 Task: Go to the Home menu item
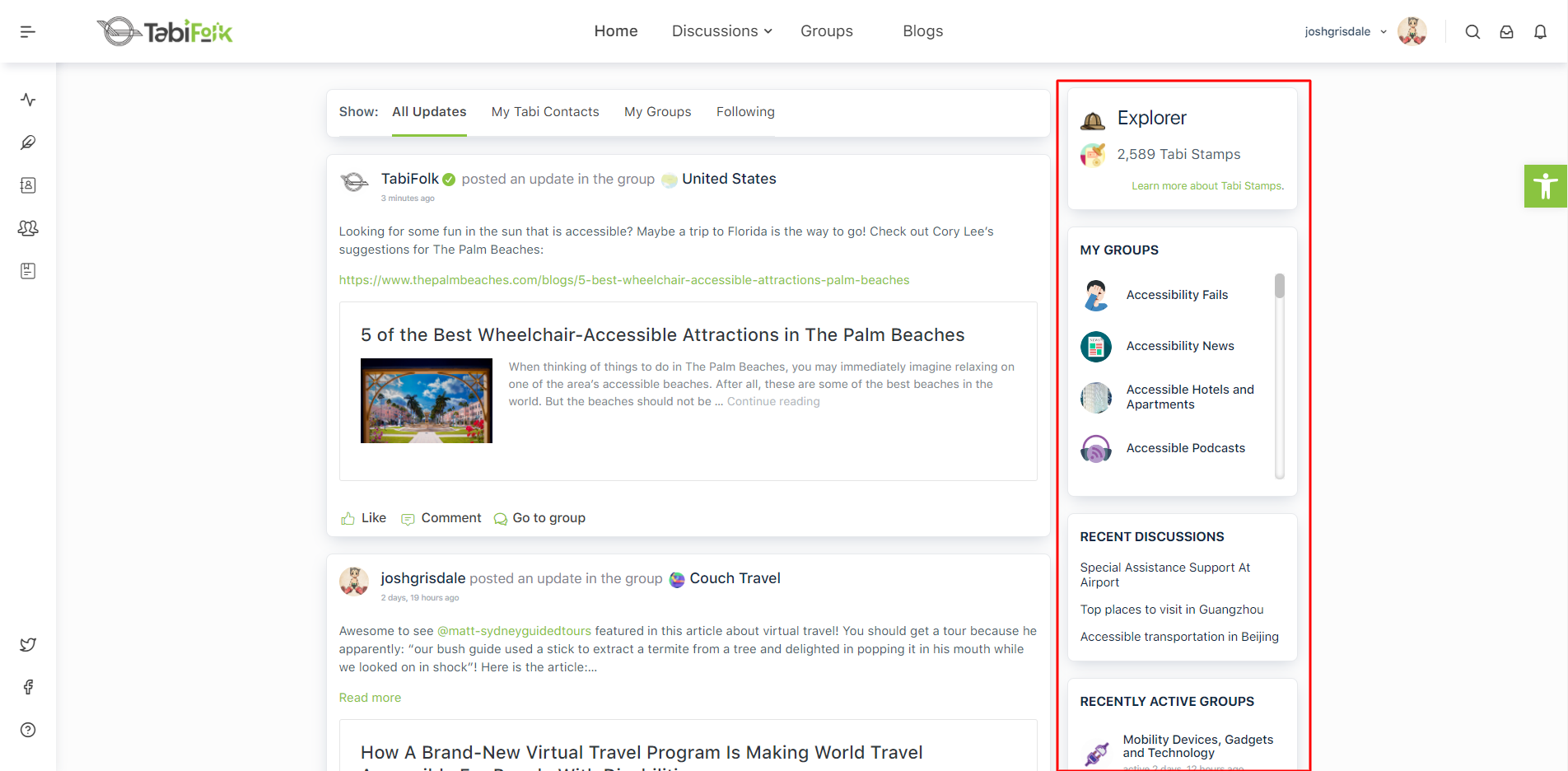(x=616, y=31)
